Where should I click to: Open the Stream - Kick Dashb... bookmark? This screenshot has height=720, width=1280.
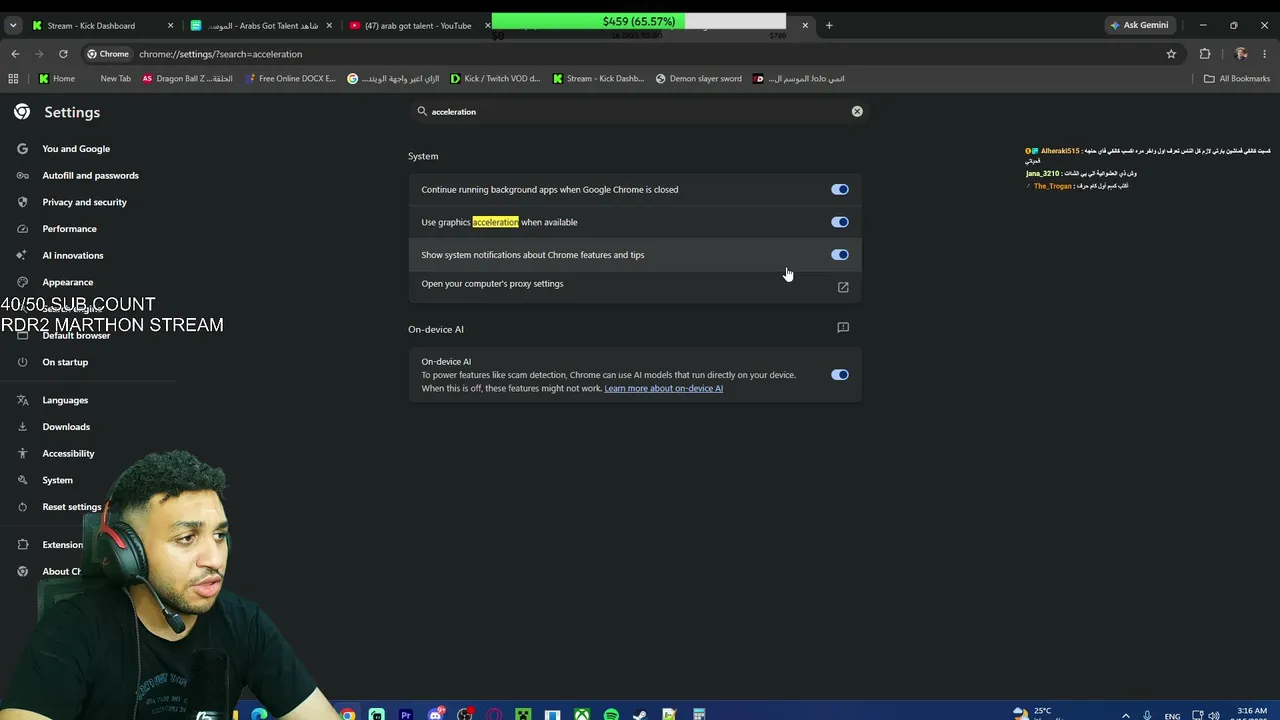point(599,78)
